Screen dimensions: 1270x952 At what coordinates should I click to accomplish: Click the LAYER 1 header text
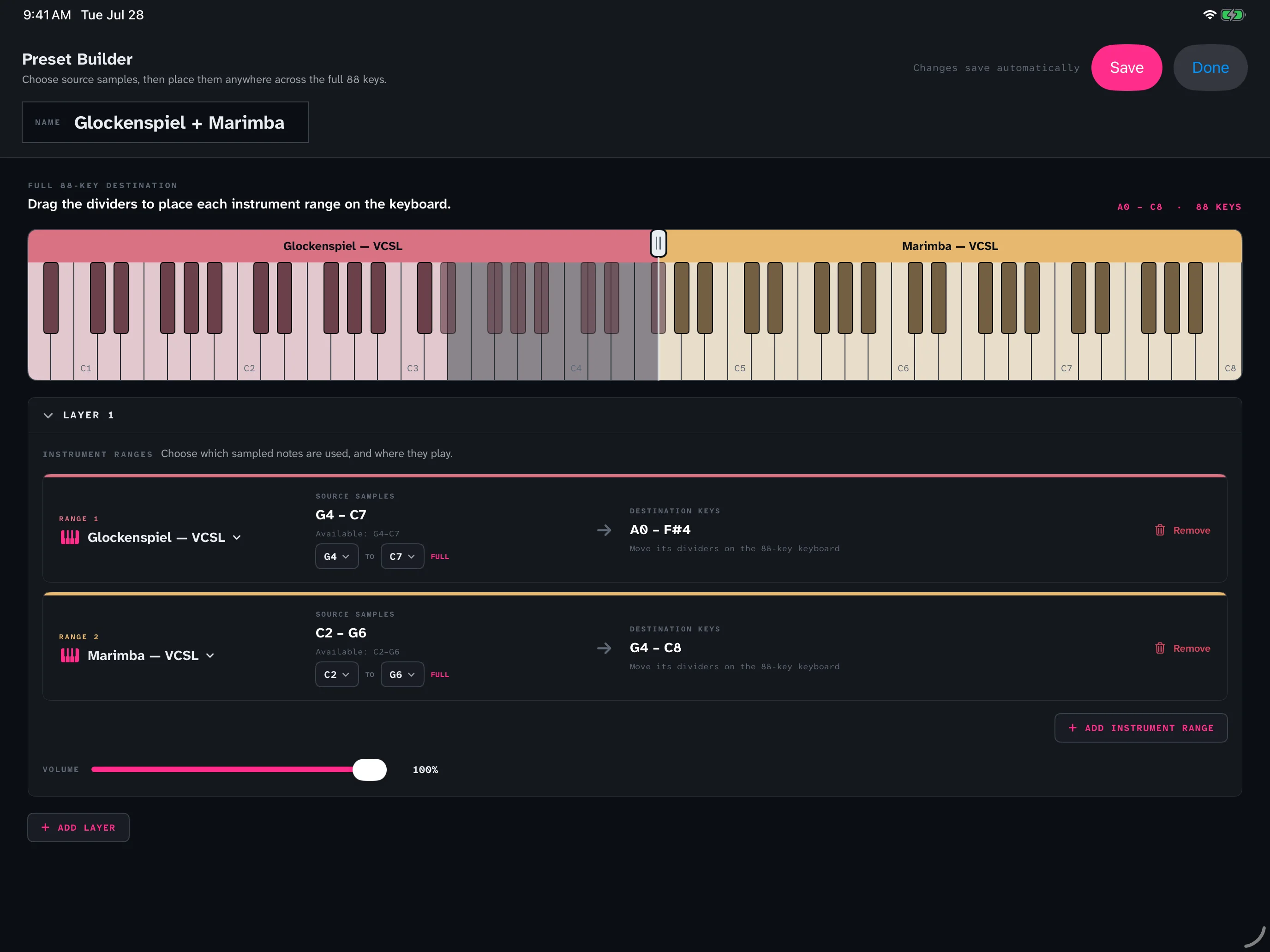89,415
